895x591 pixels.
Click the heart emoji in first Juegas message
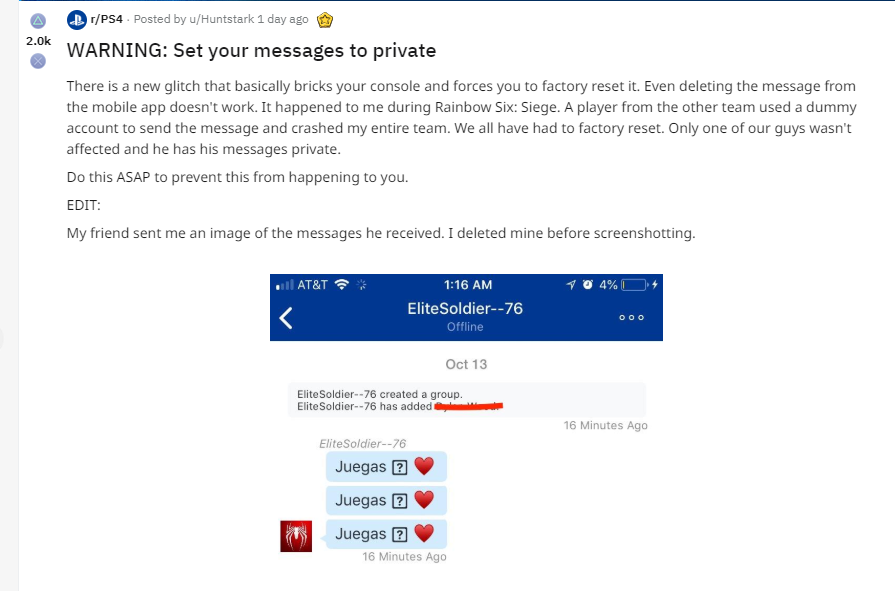point(425,467)
